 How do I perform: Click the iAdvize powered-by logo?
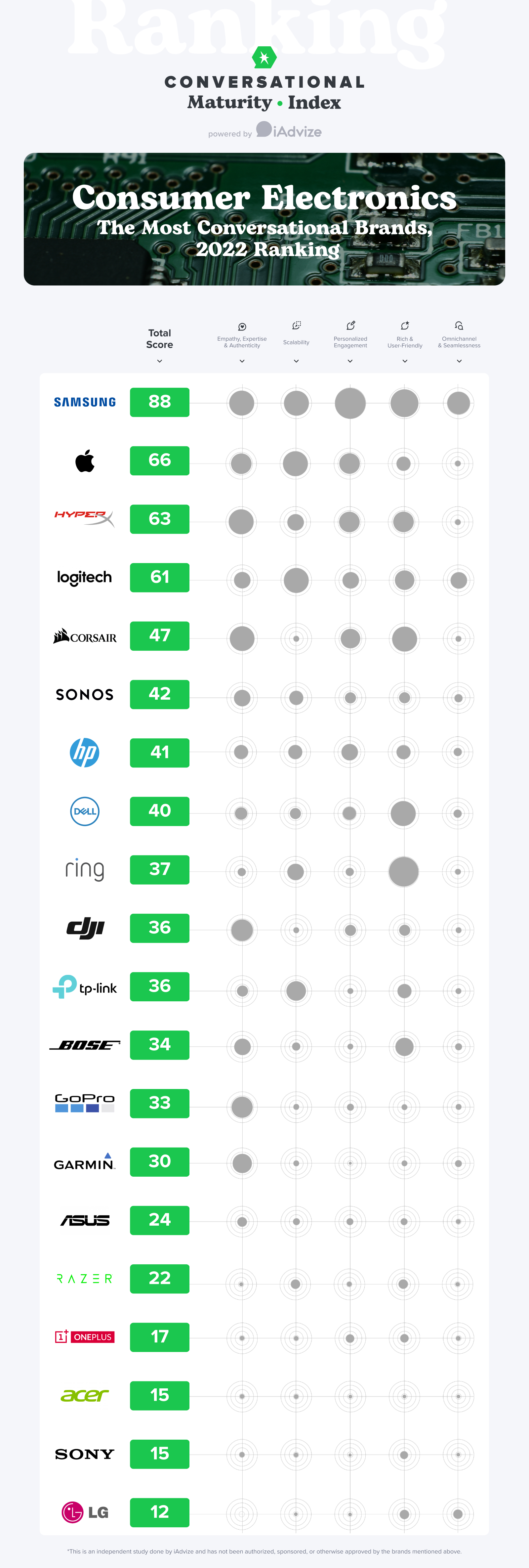pos(289,130)
